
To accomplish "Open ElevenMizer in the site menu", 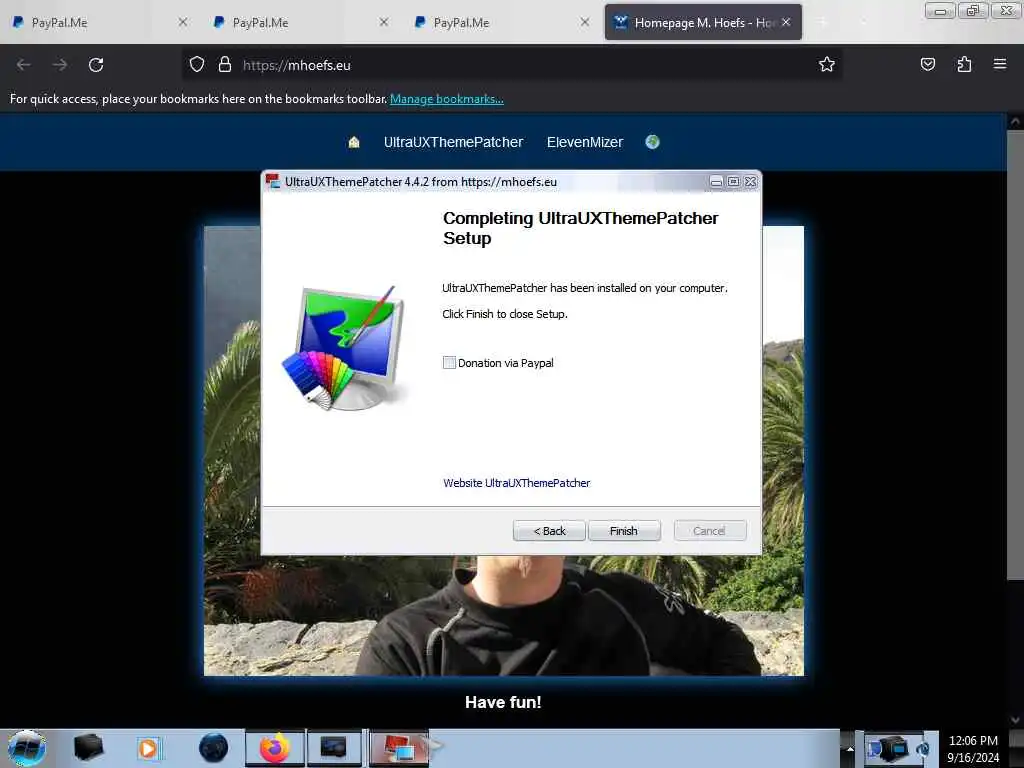I will point(585,142).
